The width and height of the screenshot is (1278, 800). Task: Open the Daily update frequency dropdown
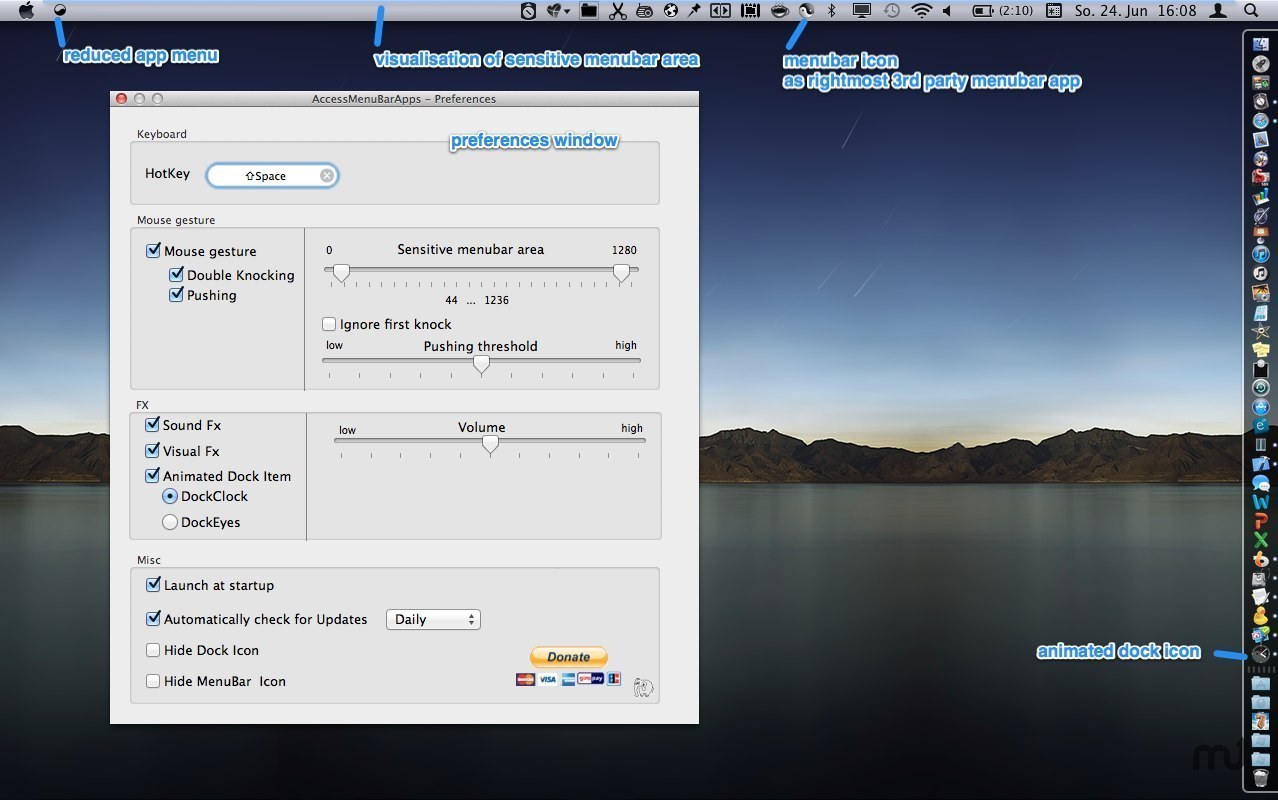(433, 620)
